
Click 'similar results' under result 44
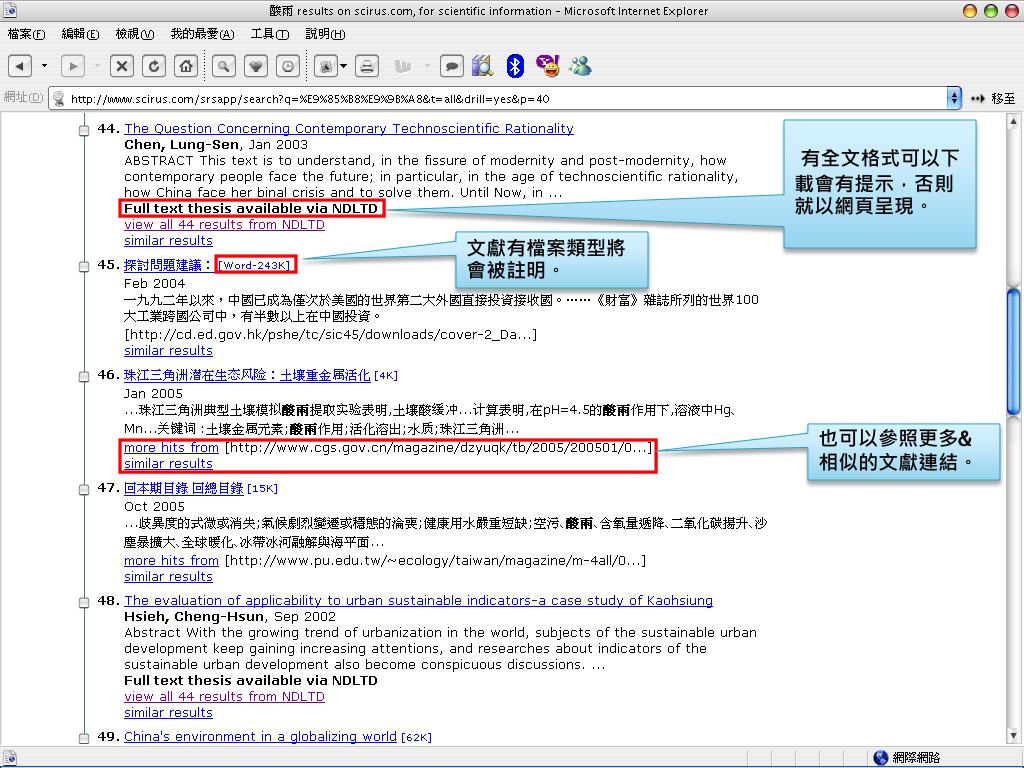[x=168, y=241]
